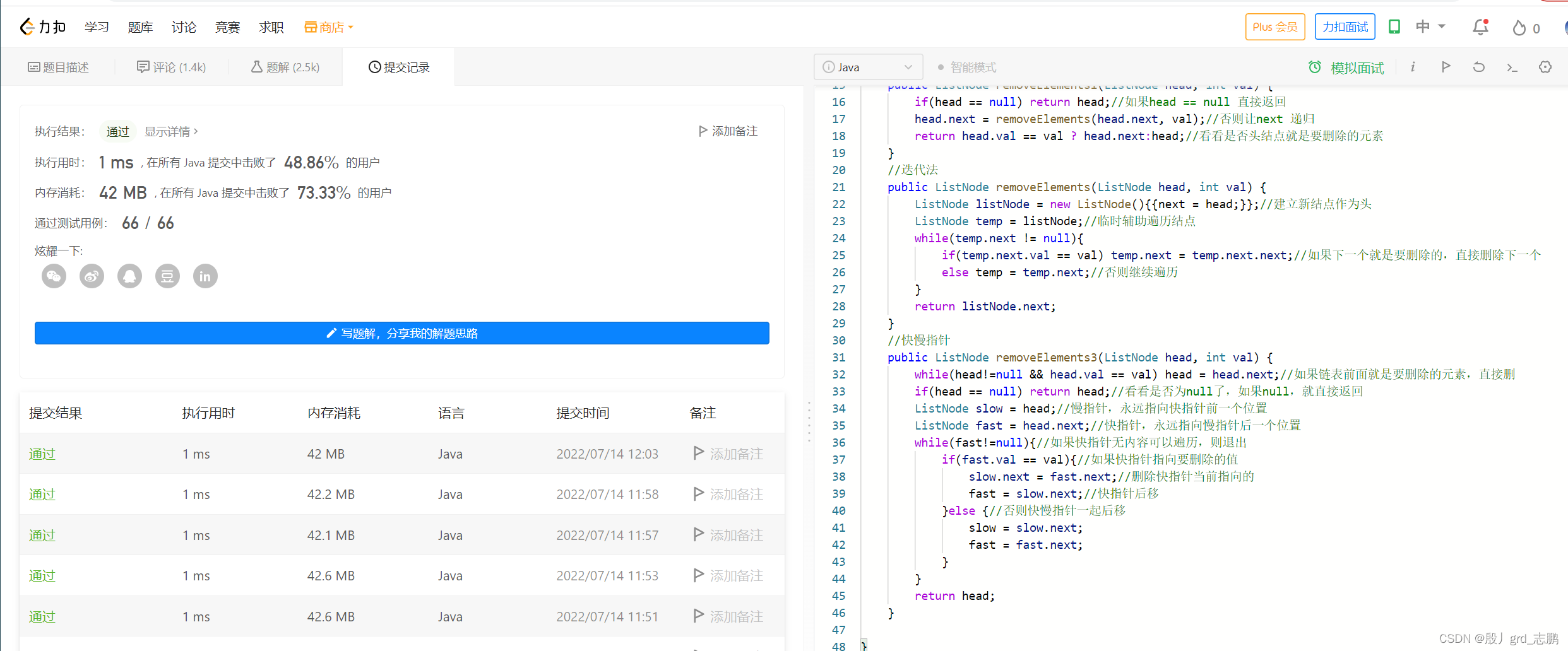Share result to LinkedIn

point(205,276)
